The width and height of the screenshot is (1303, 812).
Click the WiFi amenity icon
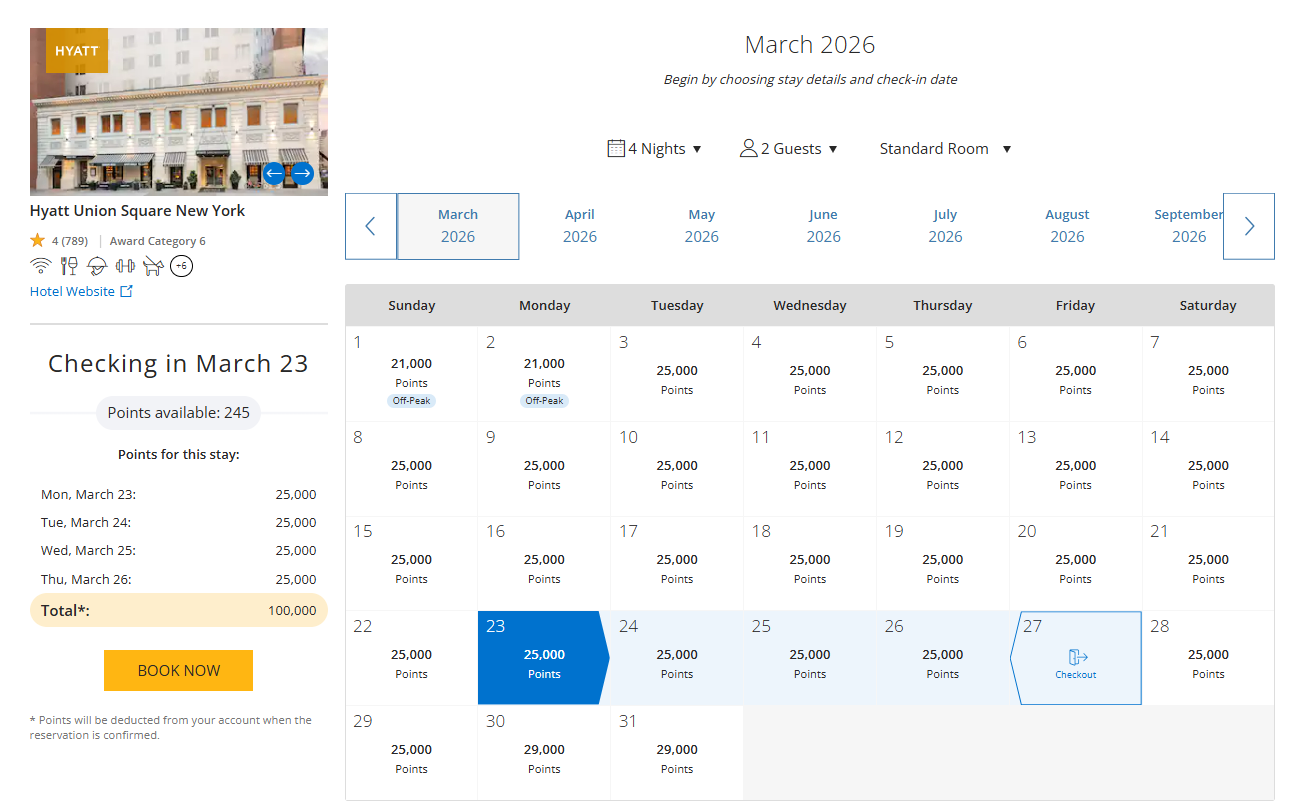coord(40,265)
